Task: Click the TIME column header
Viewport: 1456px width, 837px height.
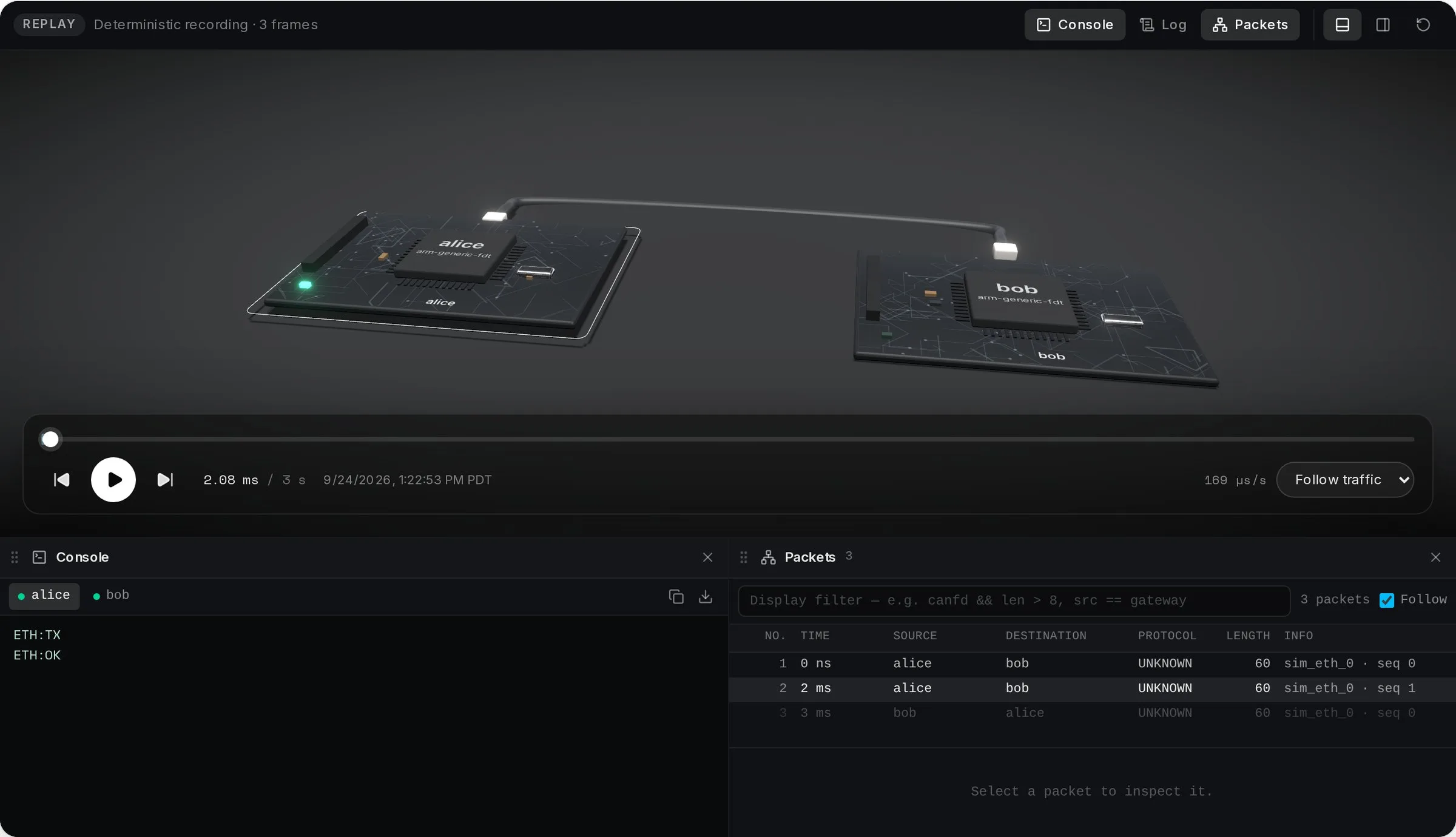Action: pyautogui.click(x=815, y=636)
